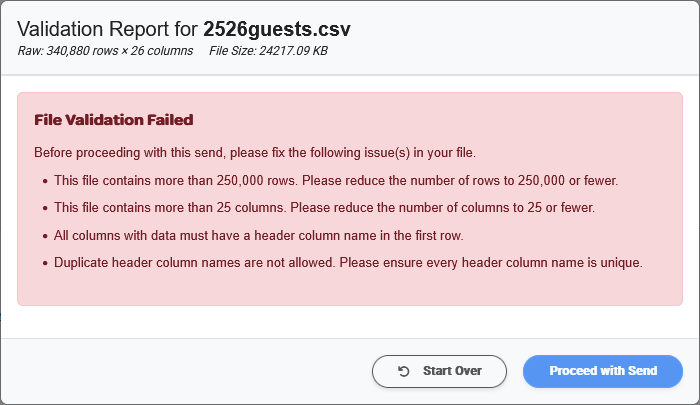The width and height of the screenshot is (700, 405).
Task: Click the Start Over button
Action: (x=440, y=371)
